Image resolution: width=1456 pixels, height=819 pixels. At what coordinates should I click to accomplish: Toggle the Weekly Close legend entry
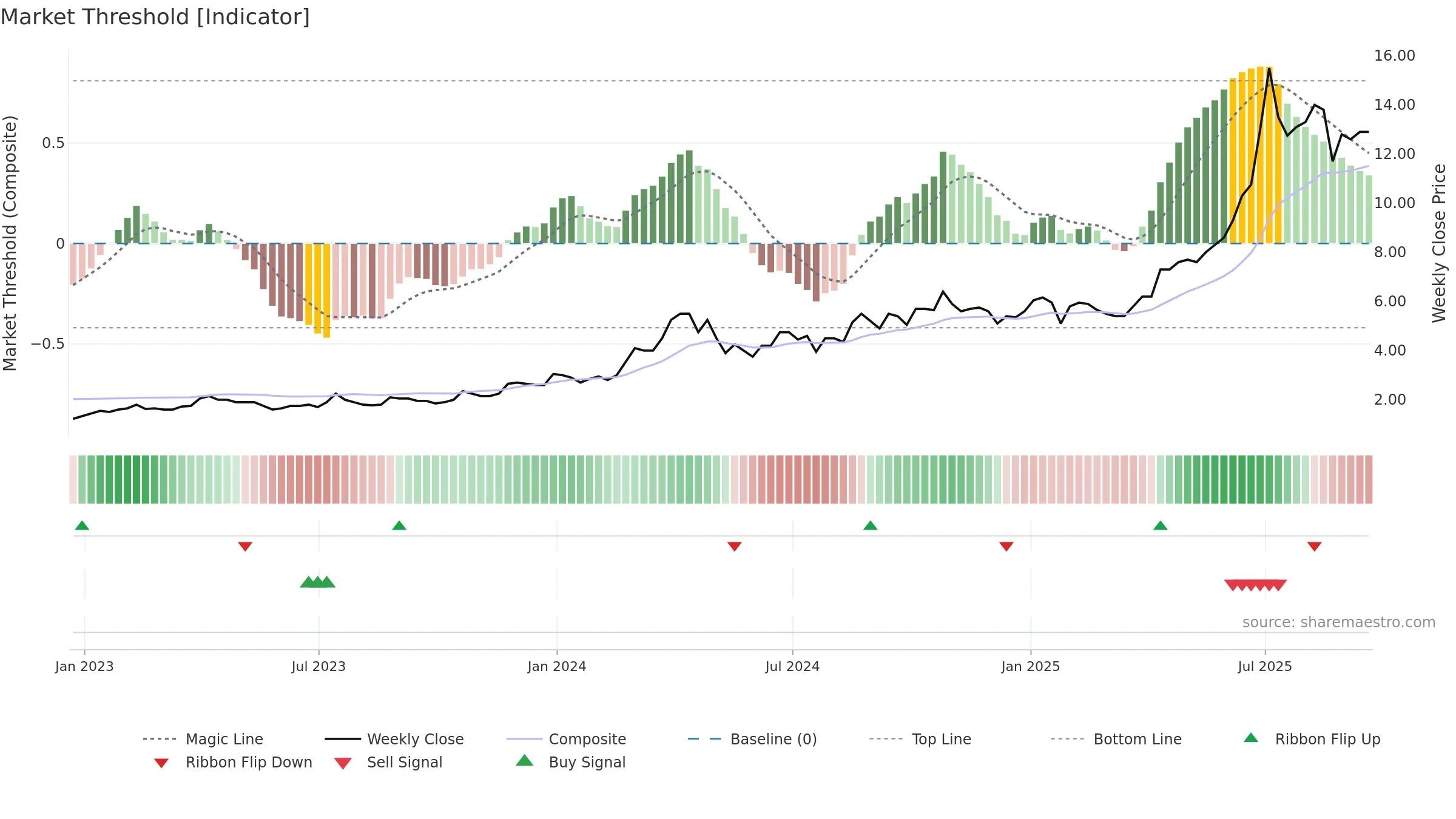pyautogui.click(x=394, y=739)
